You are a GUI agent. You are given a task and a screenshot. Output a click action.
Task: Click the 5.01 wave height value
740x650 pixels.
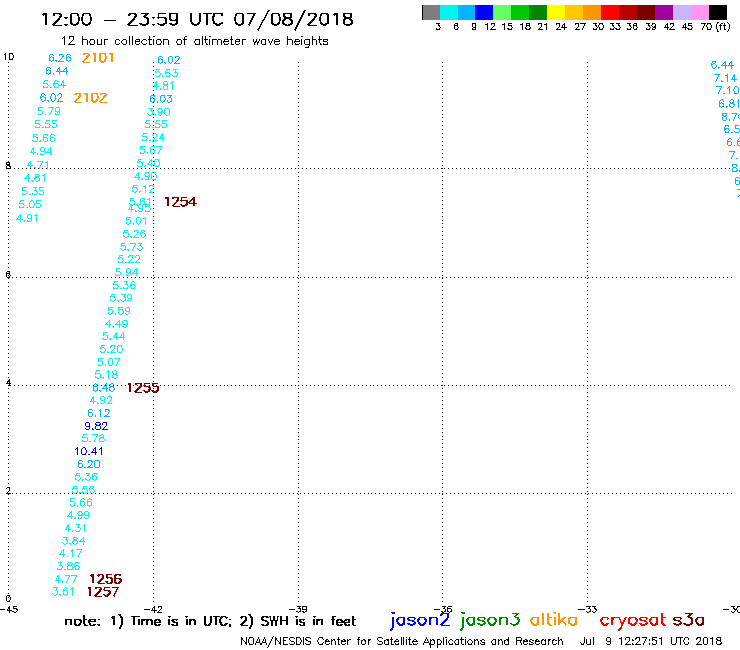pos(136,221)
